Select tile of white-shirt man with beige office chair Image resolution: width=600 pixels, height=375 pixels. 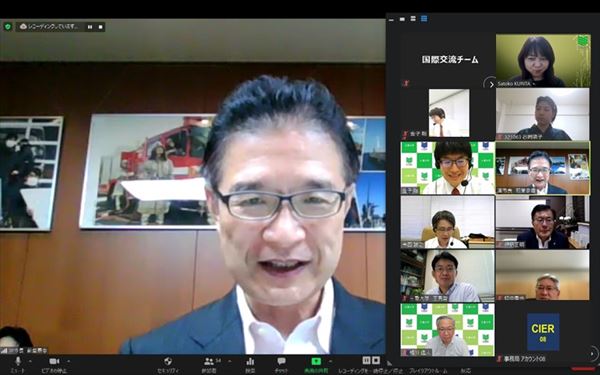[448, 222]
